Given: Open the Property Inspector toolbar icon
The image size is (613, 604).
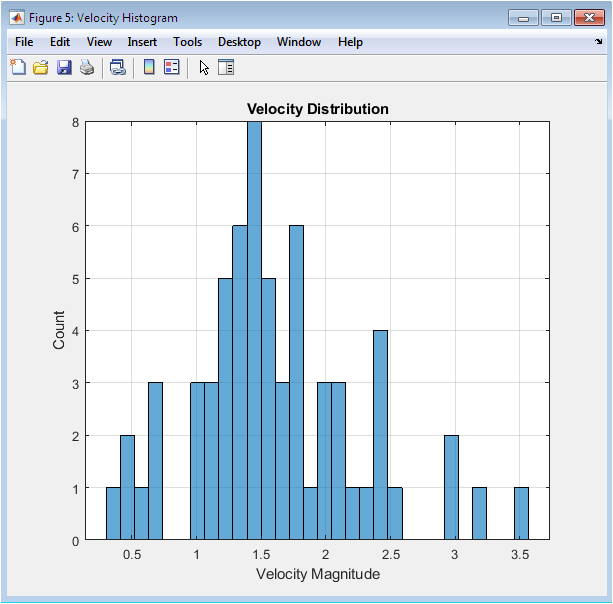Looking at the screenshot, I should pos(226,68).
